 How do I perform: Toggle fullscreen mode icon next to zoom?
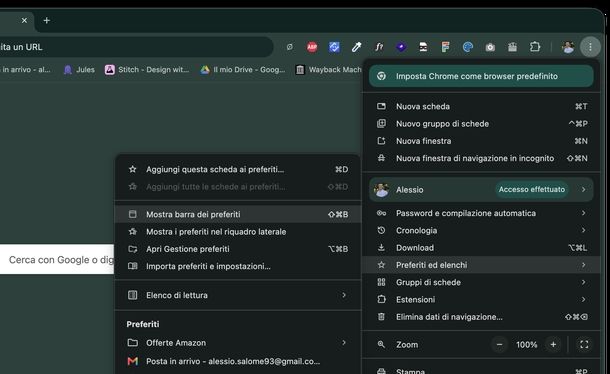584,344
